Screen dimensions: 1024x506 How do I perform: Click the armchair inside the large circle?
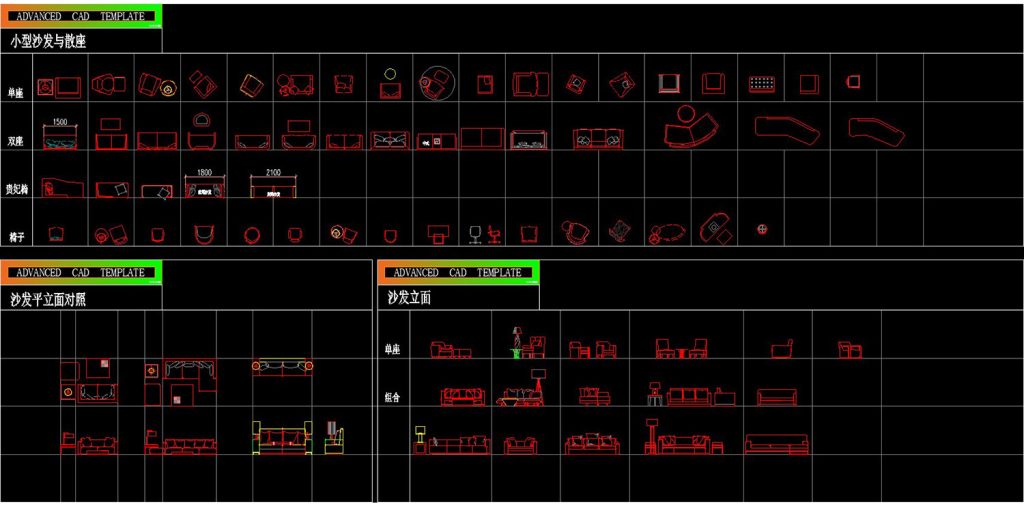click(x=437, y=84)
